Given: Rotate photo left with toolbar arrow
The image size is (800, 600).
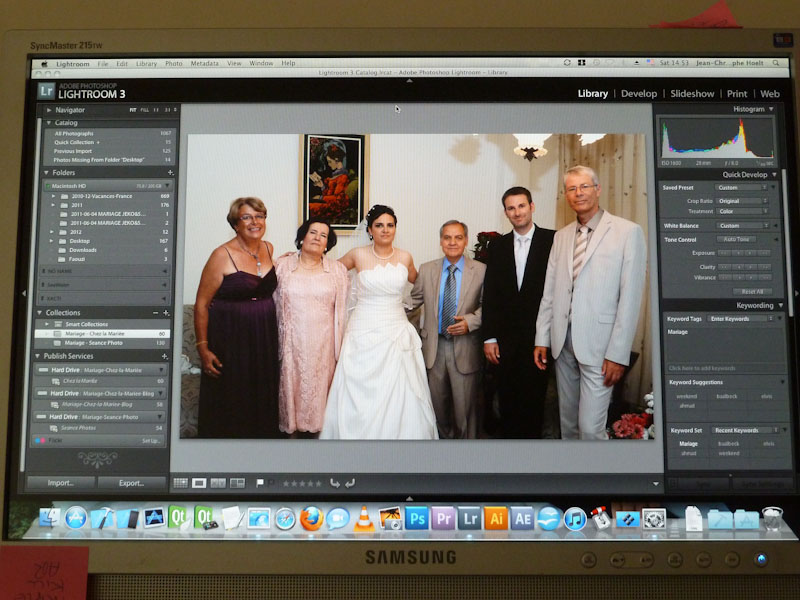Looking at the screenshot, I should tap(334, 483).
